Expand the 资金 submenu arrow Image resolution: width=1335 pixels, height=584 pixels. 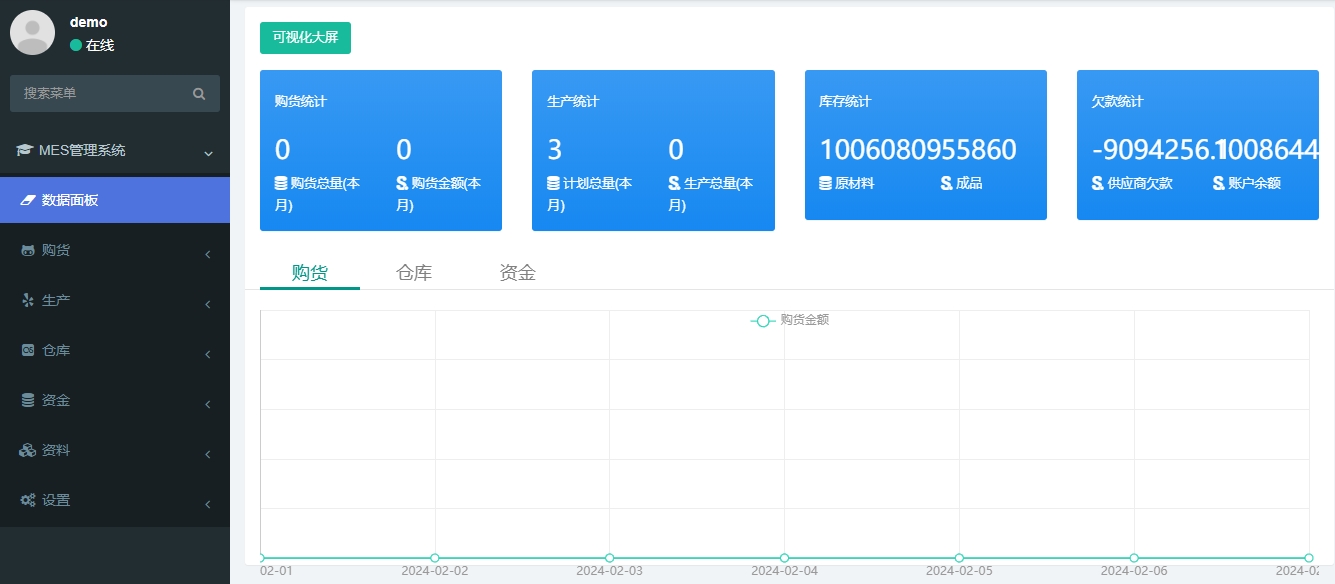207,405
